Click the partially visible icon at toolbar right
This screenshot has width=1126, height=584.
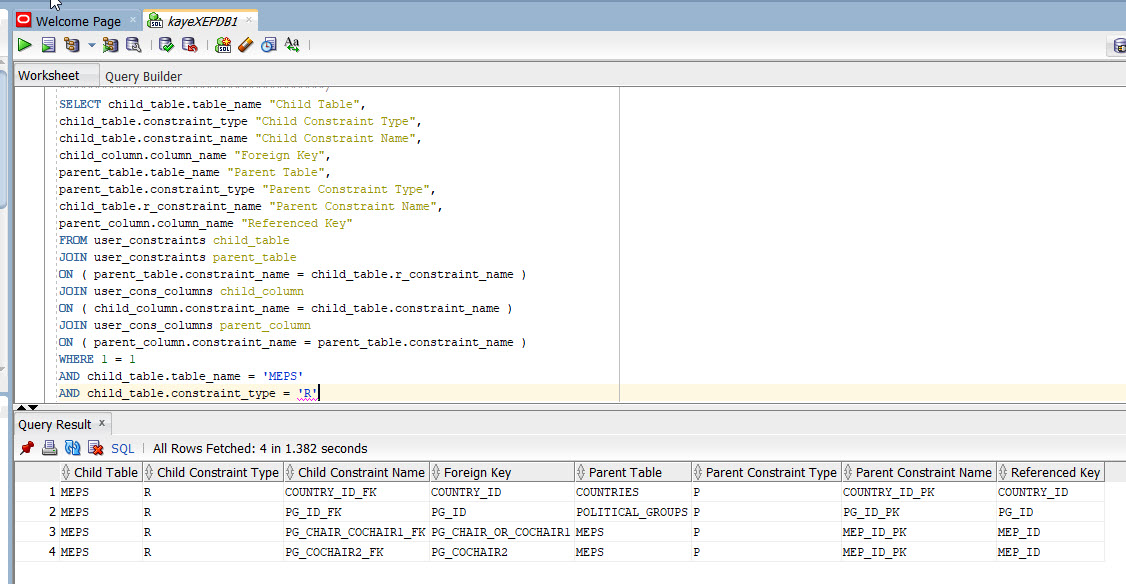pos(1119,46)
